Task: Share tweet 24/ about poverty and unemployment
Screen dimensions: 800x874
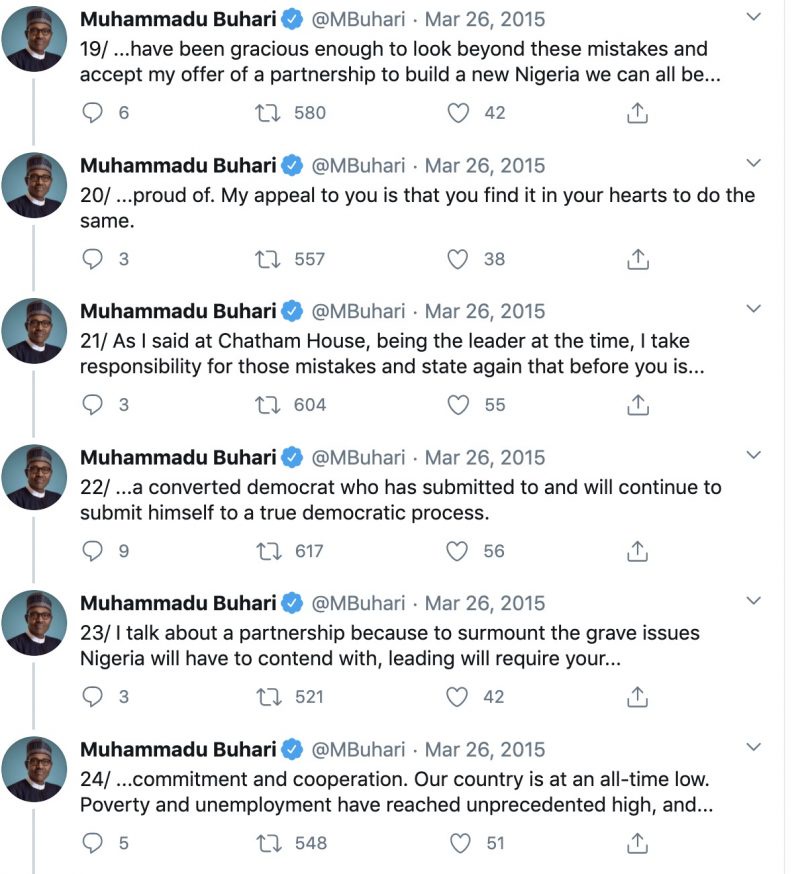Action: tap(637, 843)
